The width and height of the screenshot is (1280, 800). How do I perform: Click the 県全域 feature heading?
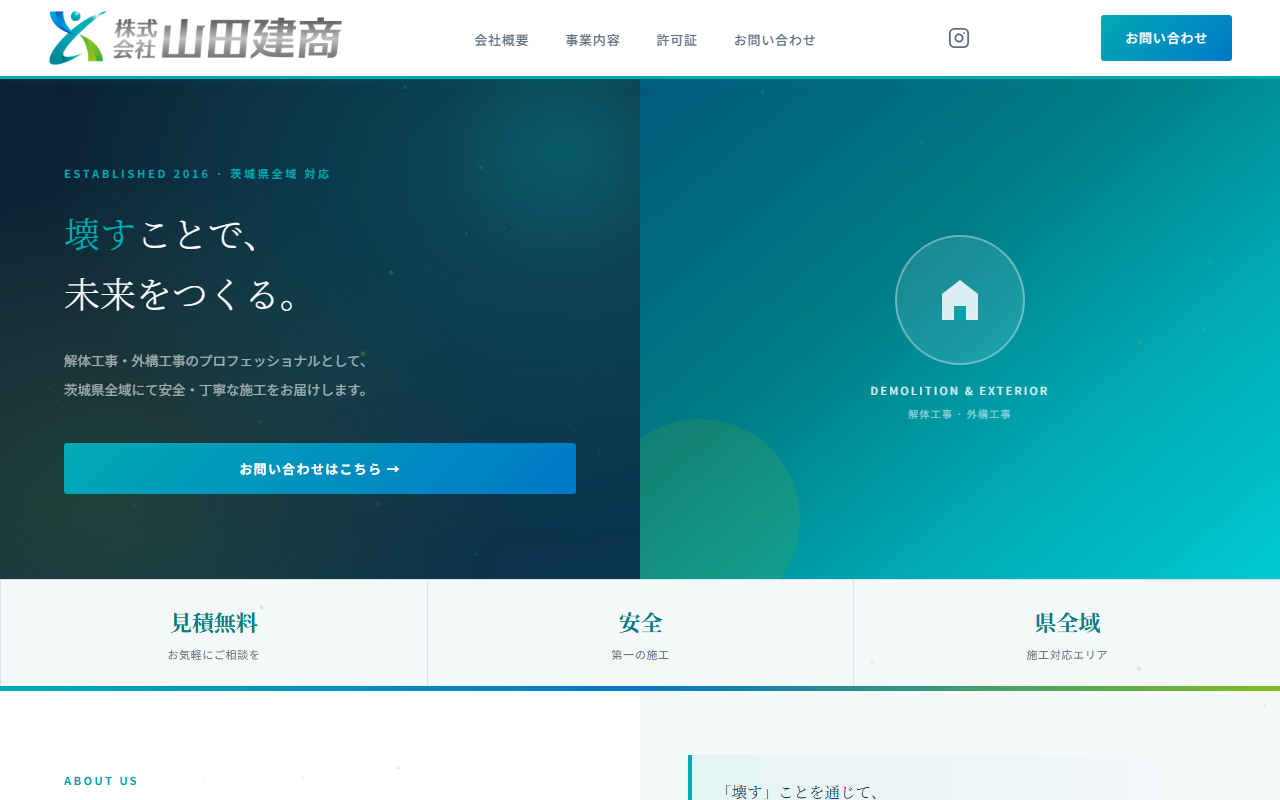(x=1067, y=623)
